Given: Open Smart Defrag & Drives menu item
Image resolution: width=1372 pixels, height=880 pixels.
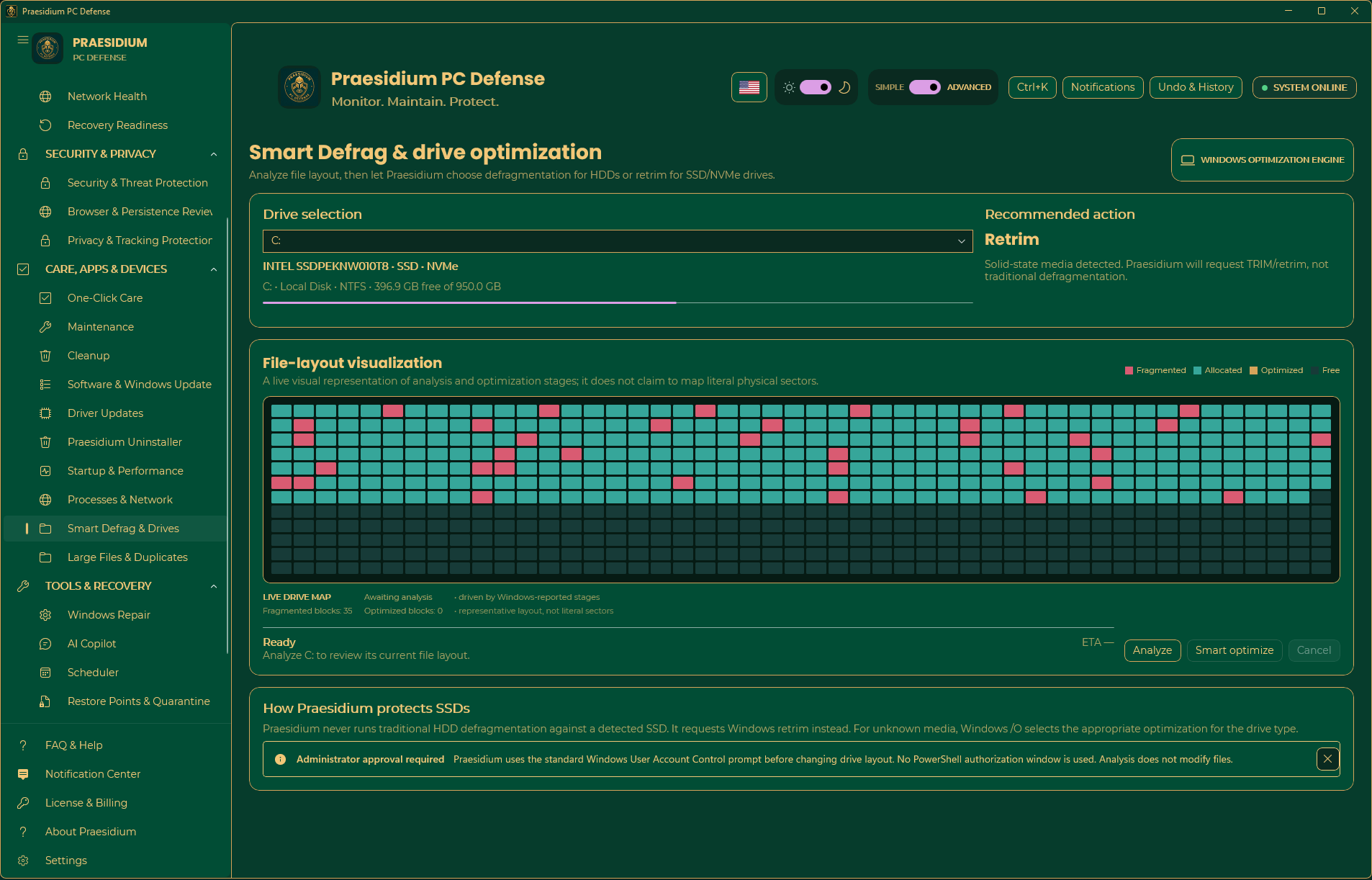Looking at the screenshot, I should (115, 529).
